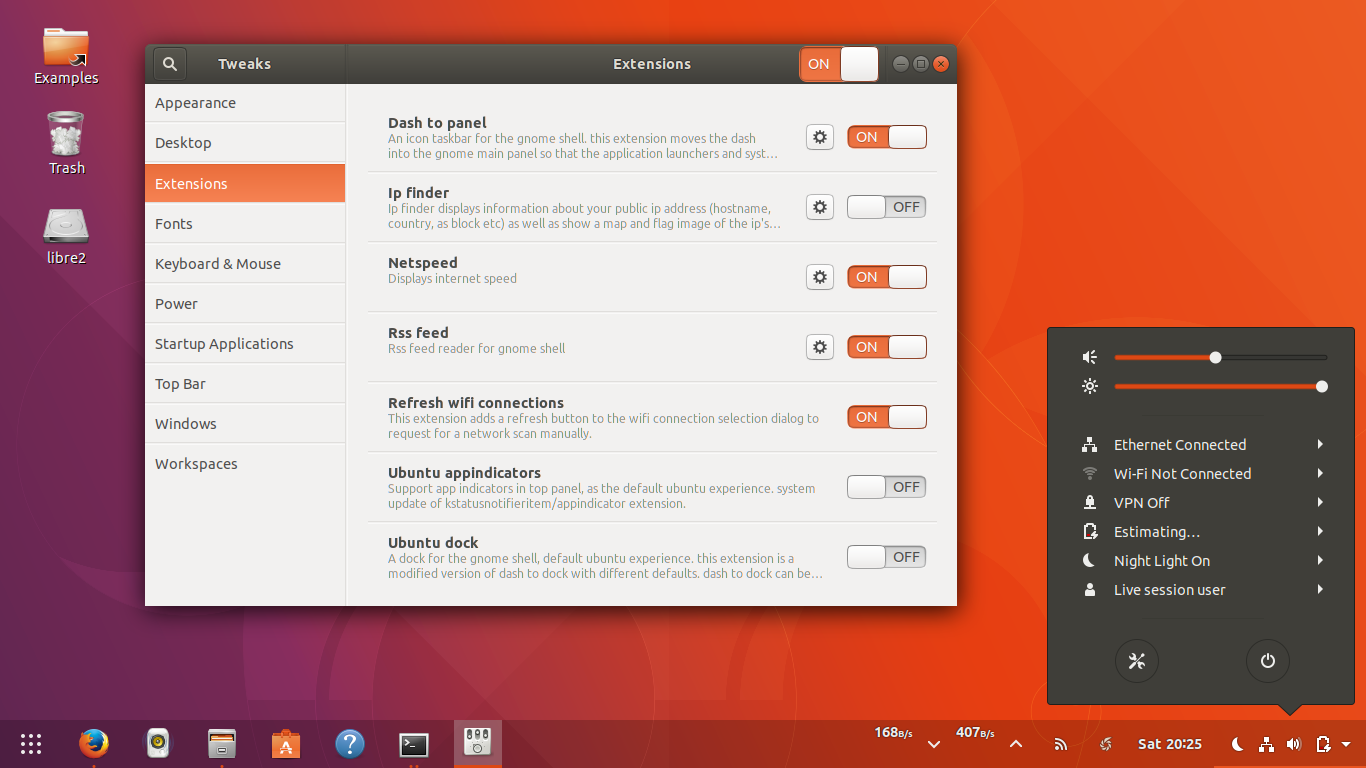Turn off the global Extensions switch
The width and height of the screenshot is (1366, 768).
pos(839,64)
